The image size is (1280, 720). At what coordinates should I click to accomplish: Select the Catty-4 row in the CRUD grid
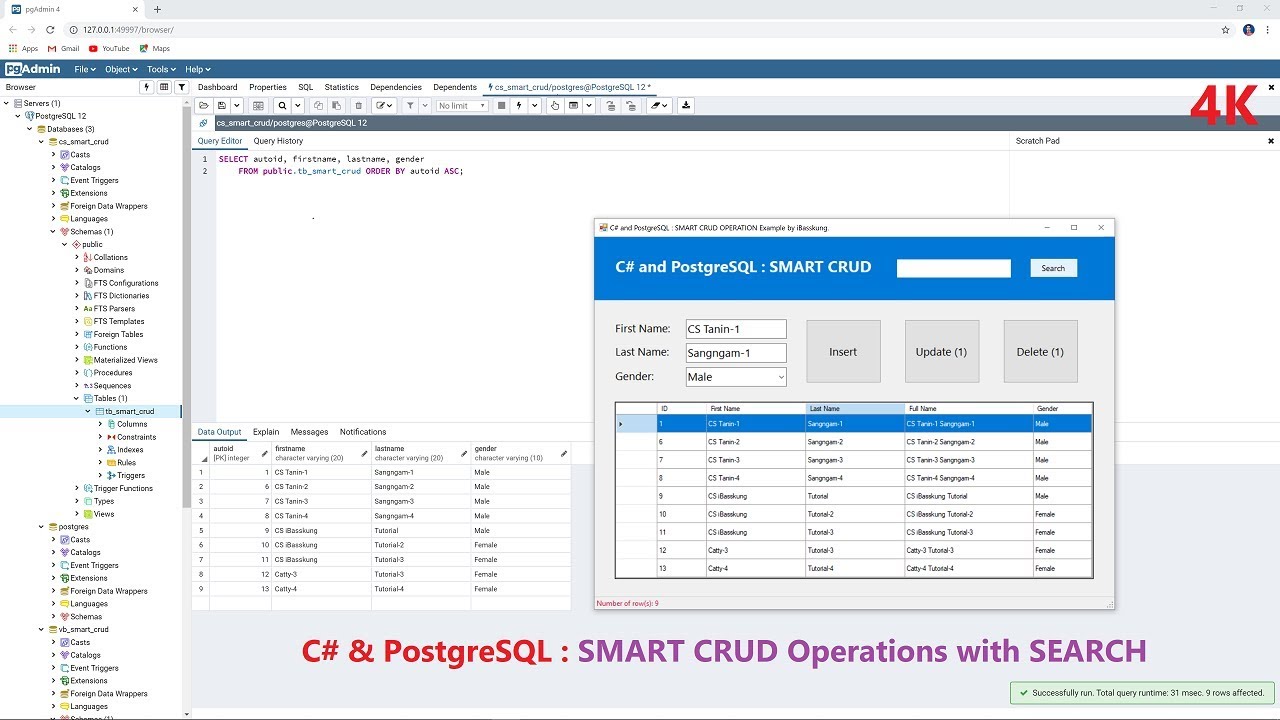pos(853,568)
